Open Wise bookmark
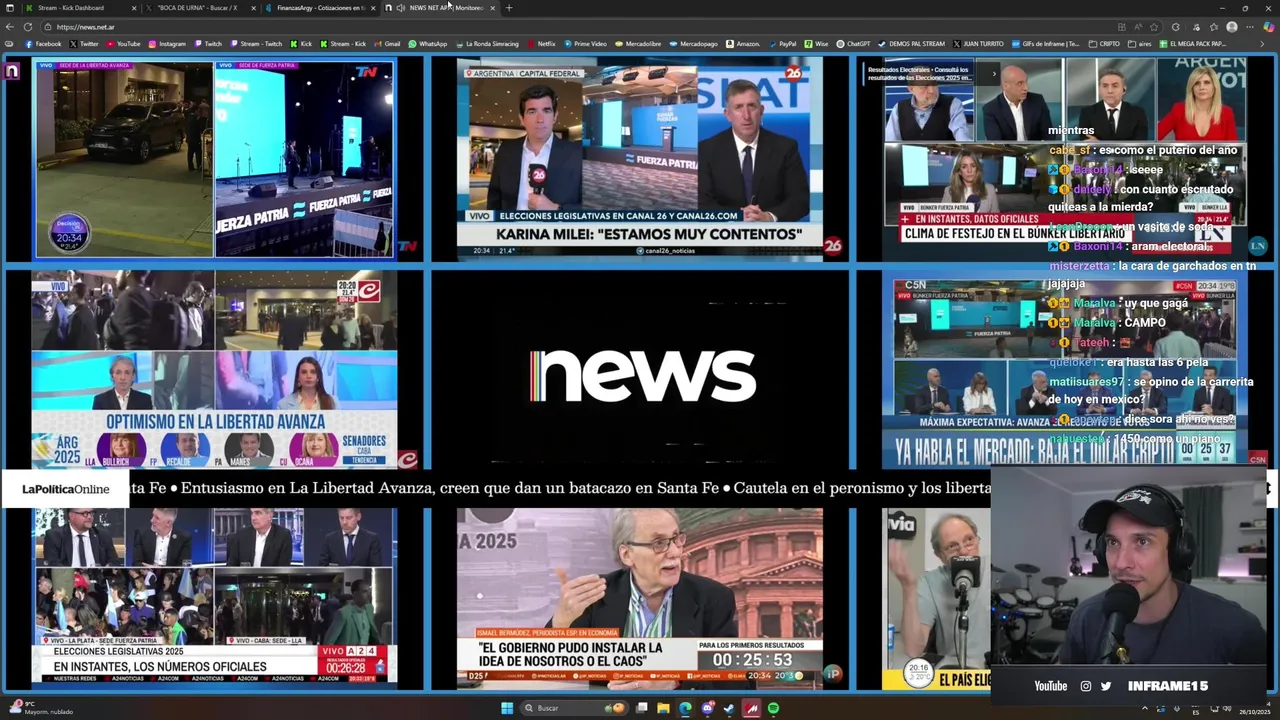1280x720 pixels. (816, 44)
